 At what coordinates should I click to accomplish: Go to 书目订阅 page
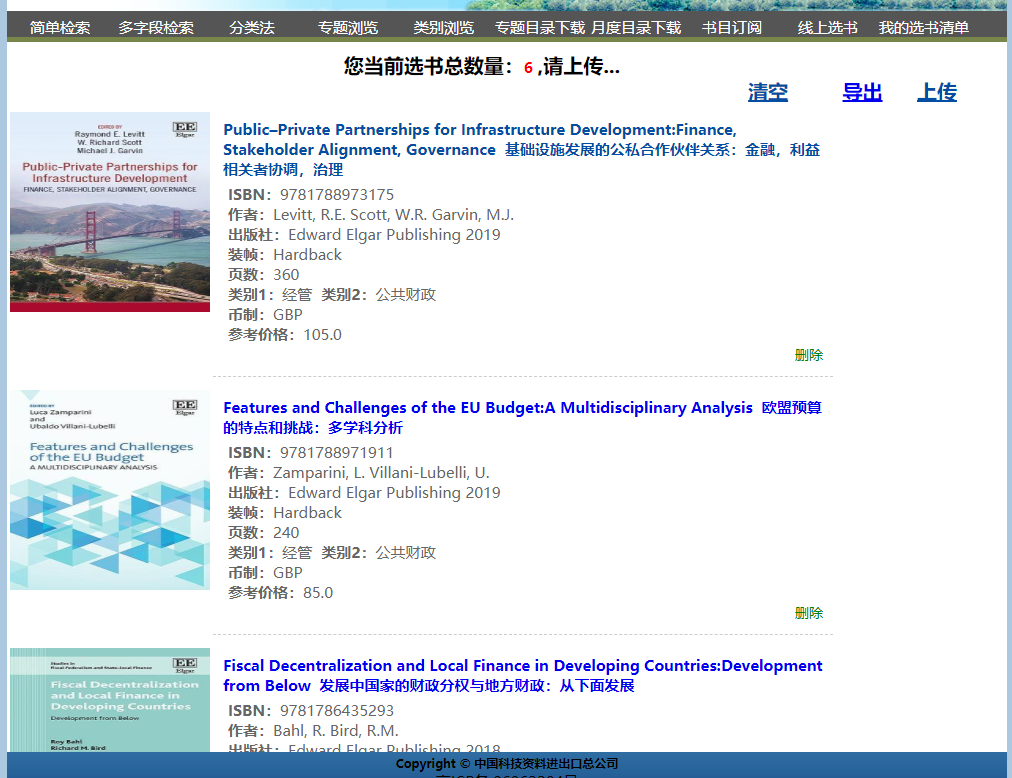point(732,28)
